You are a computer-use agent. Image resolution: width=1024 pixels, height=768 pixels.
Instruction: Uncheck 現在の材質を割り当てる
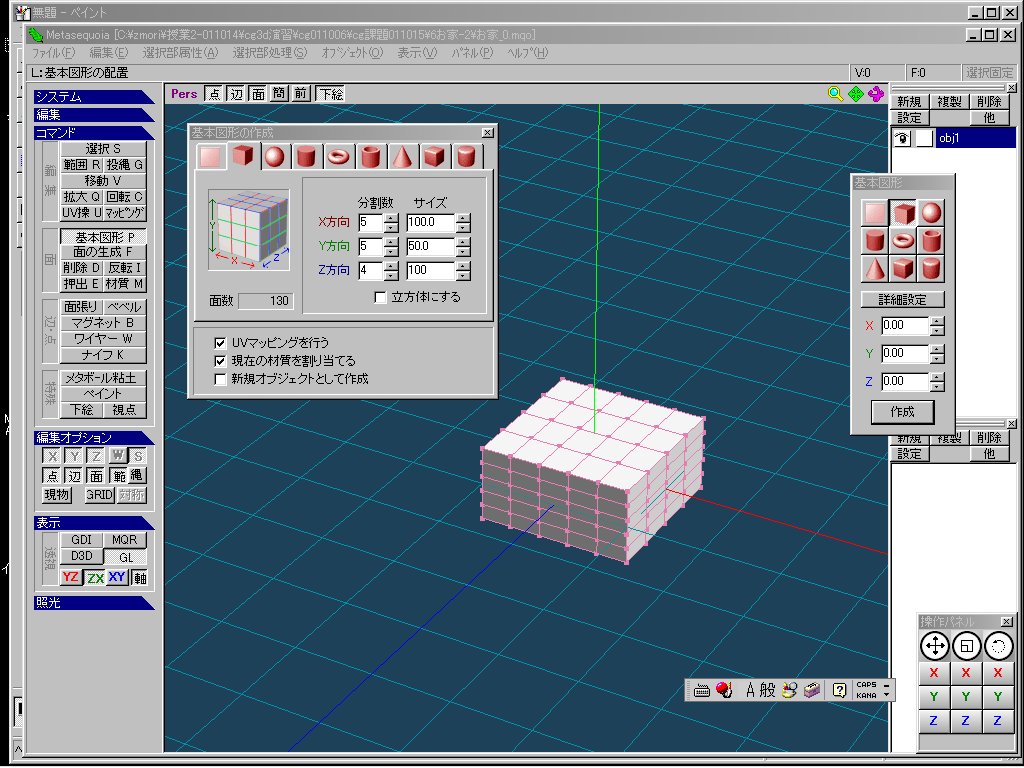pyautogui.click(x=220, y=361)
